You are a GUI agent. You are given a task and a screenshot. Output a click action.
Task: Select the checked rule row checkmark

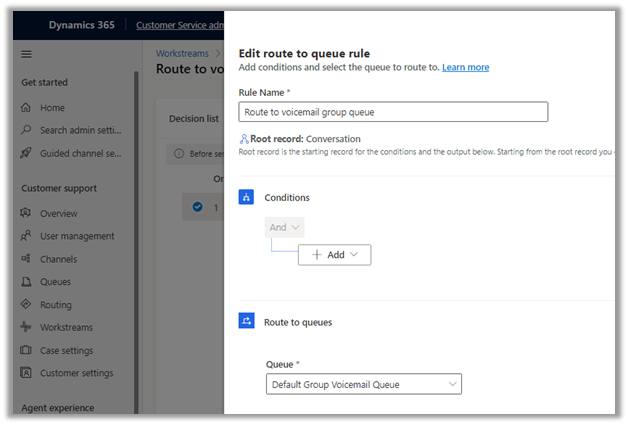[x=197, y=207]
